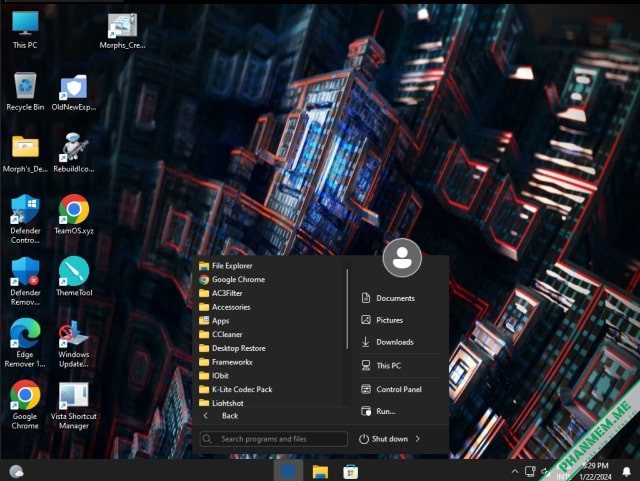Open the Recycle Bin desktop icon
The image size is (640, 481).
pos(25,91)
